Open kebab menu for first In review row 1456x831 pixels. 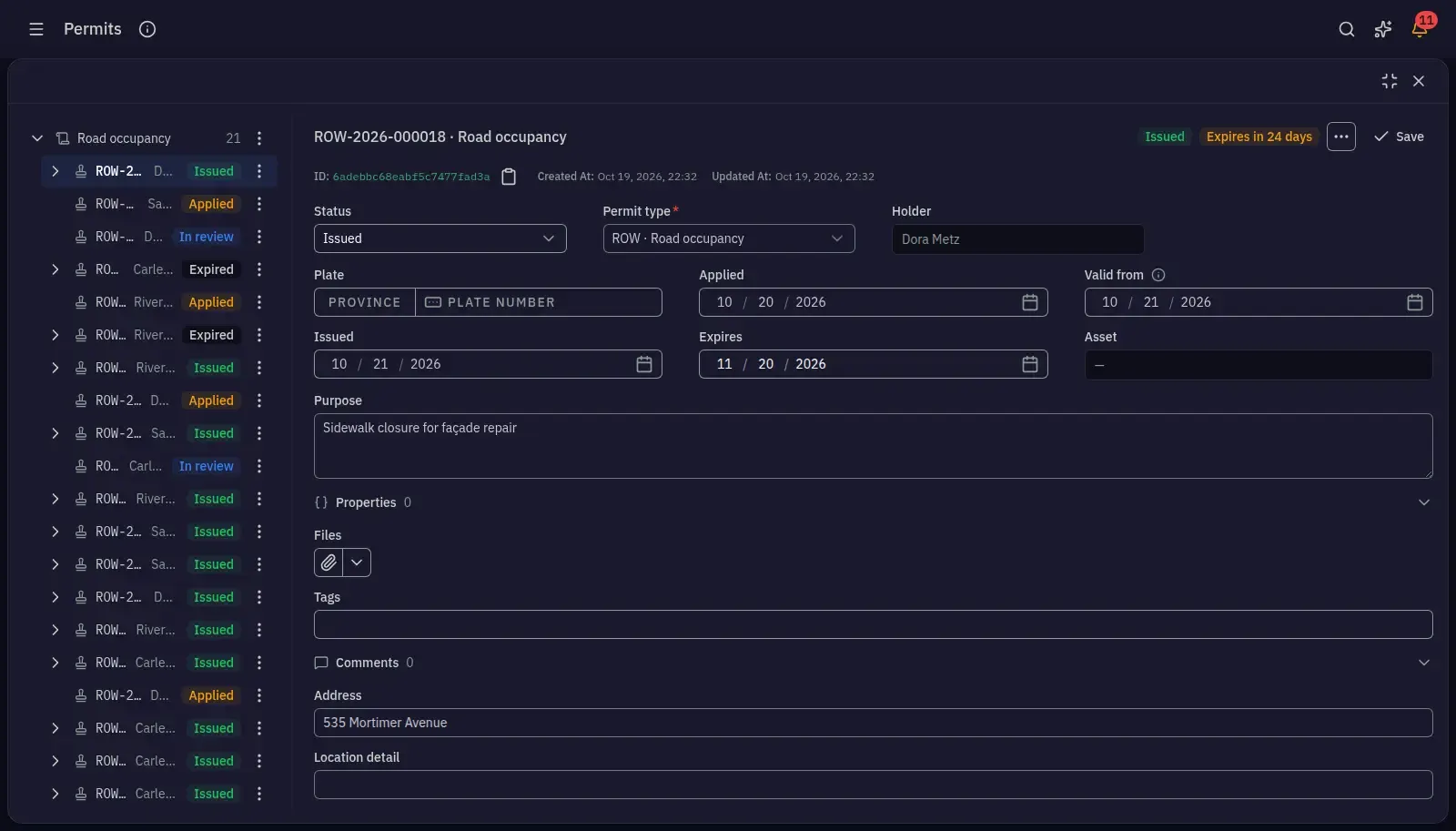click(x=259, y=237)
